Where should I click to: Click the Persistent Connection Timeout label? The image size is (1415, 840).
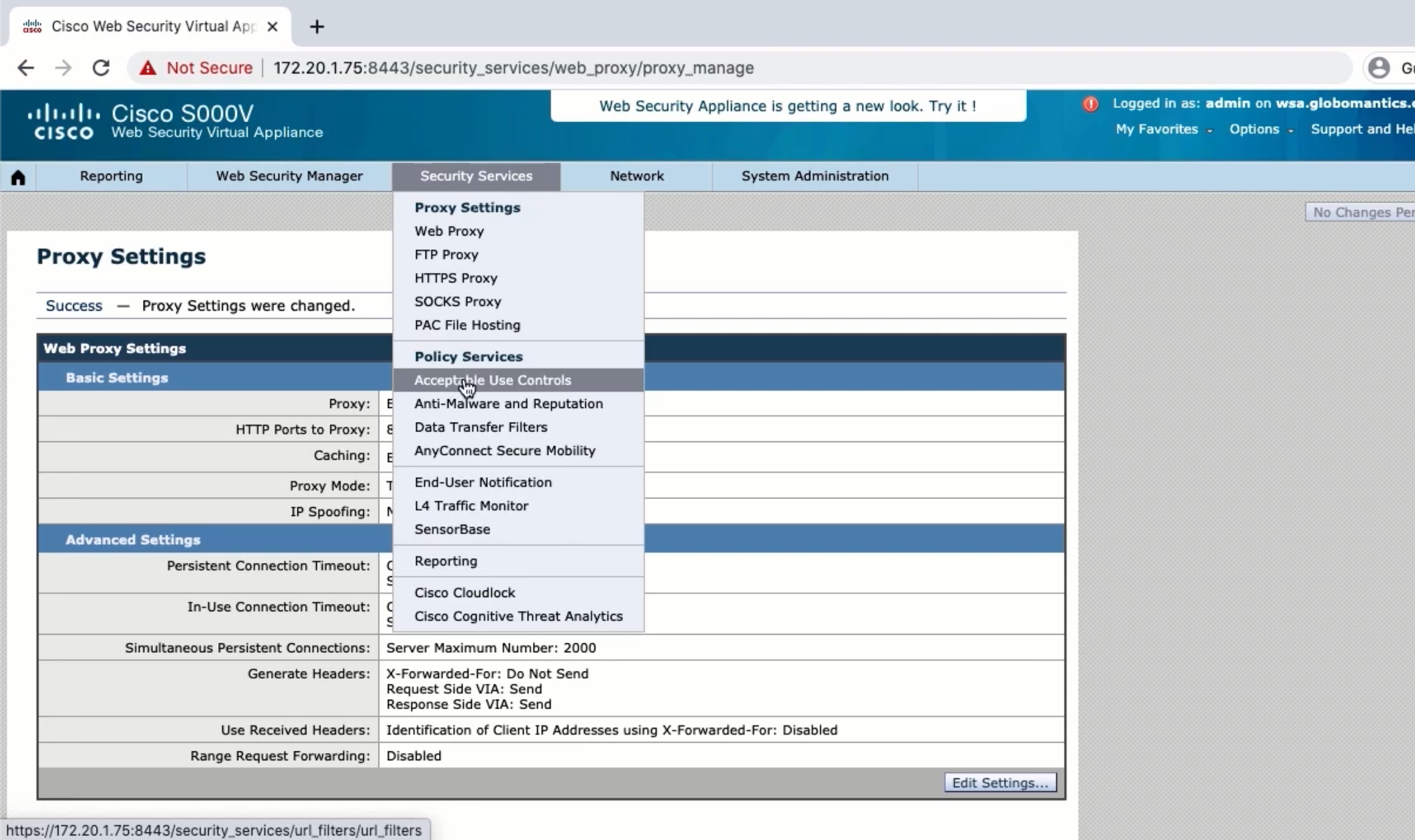[x=269, y=566]
